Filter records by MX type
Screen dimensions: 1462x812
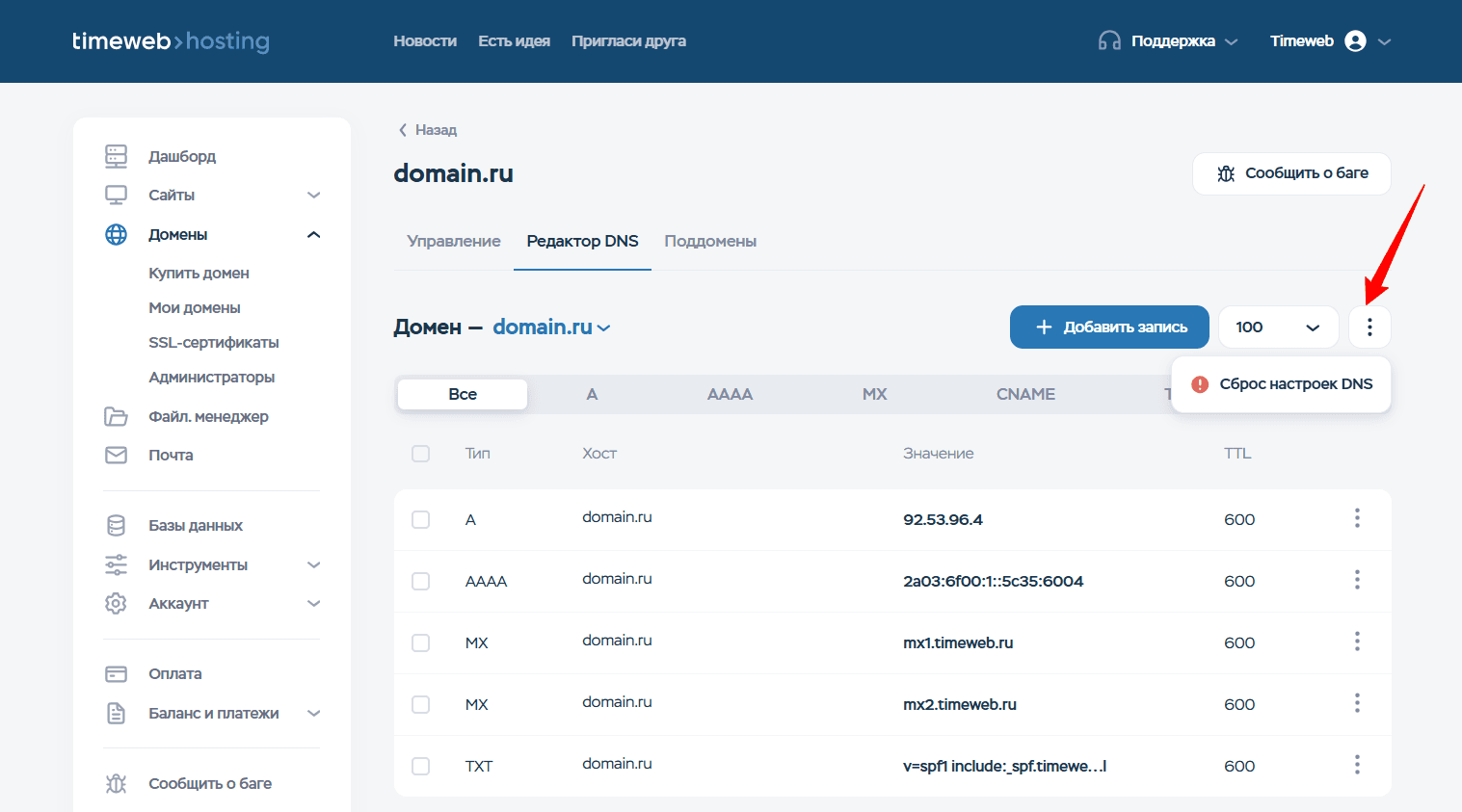(874, 394)
